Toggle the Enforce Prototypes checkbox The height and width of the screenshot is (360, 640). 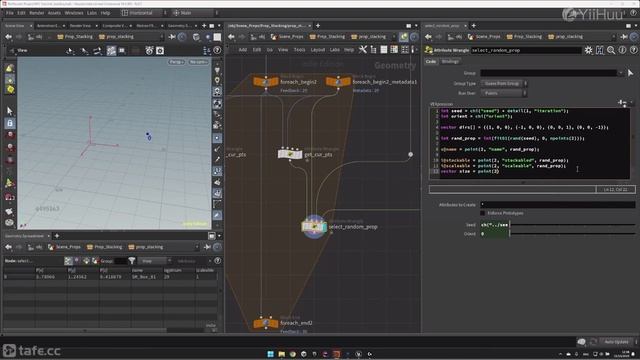click(482, 213)
